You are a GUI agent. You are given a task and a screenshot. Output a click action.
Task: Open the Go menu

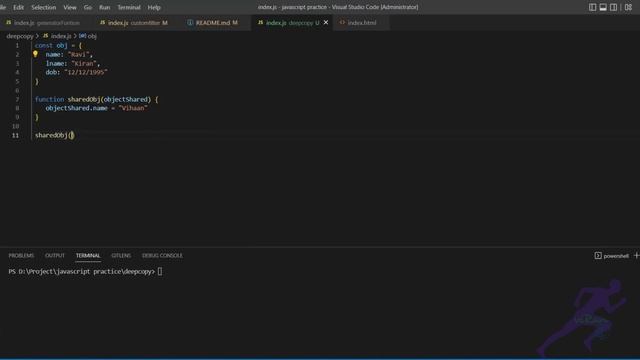coord(88,7)
